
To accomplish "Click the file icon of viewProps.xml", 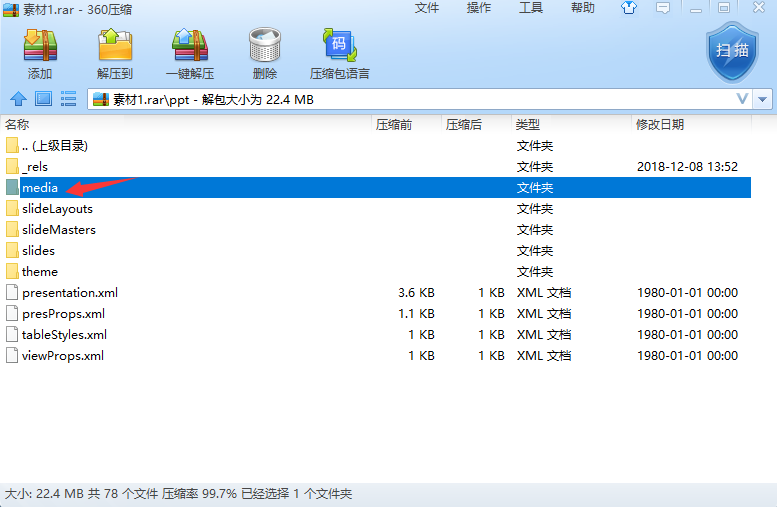I will (x=12, y=355).
